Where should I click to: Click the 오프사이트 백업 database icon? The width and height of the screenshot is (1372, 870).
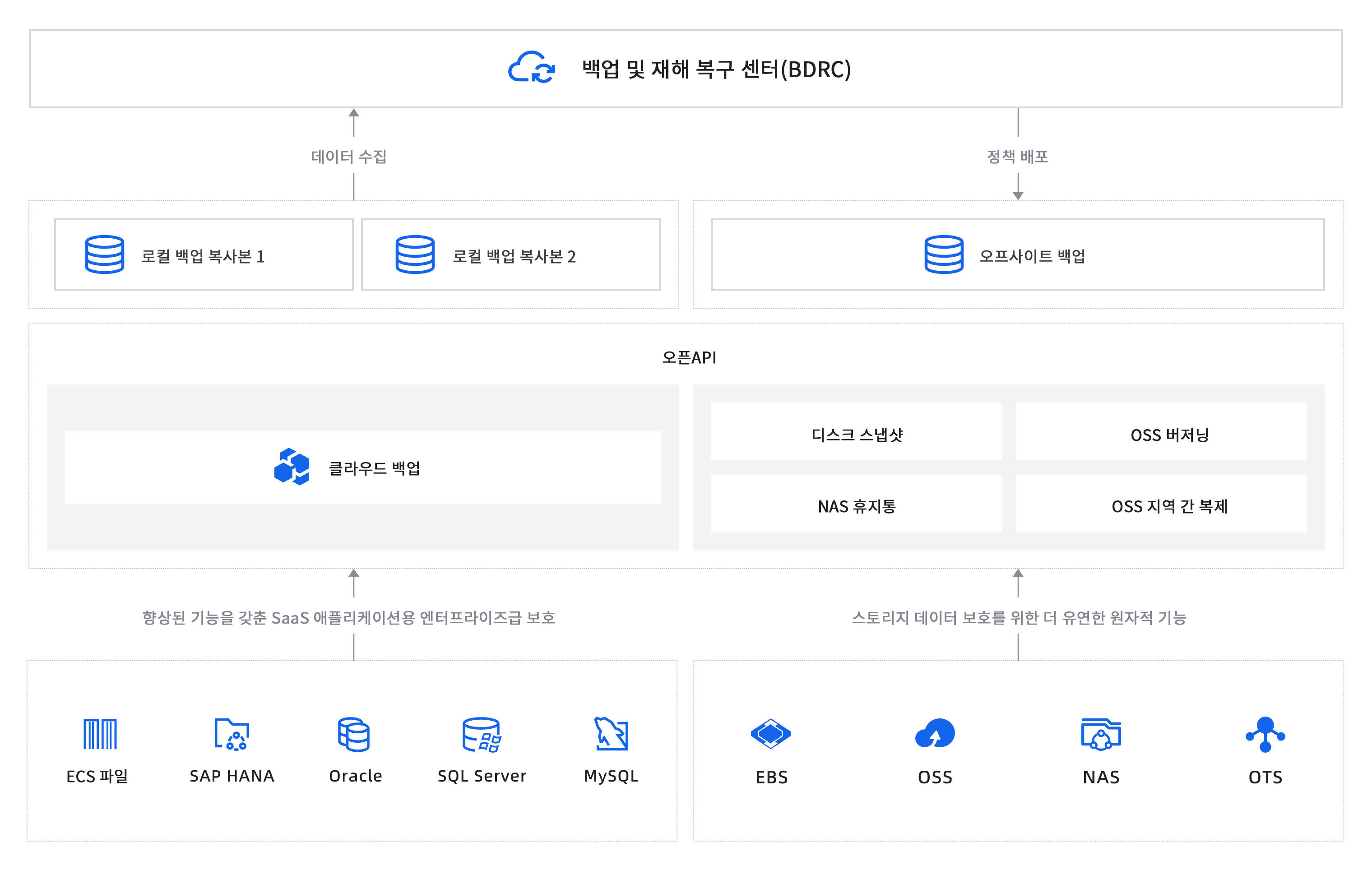tap(944, 255)
